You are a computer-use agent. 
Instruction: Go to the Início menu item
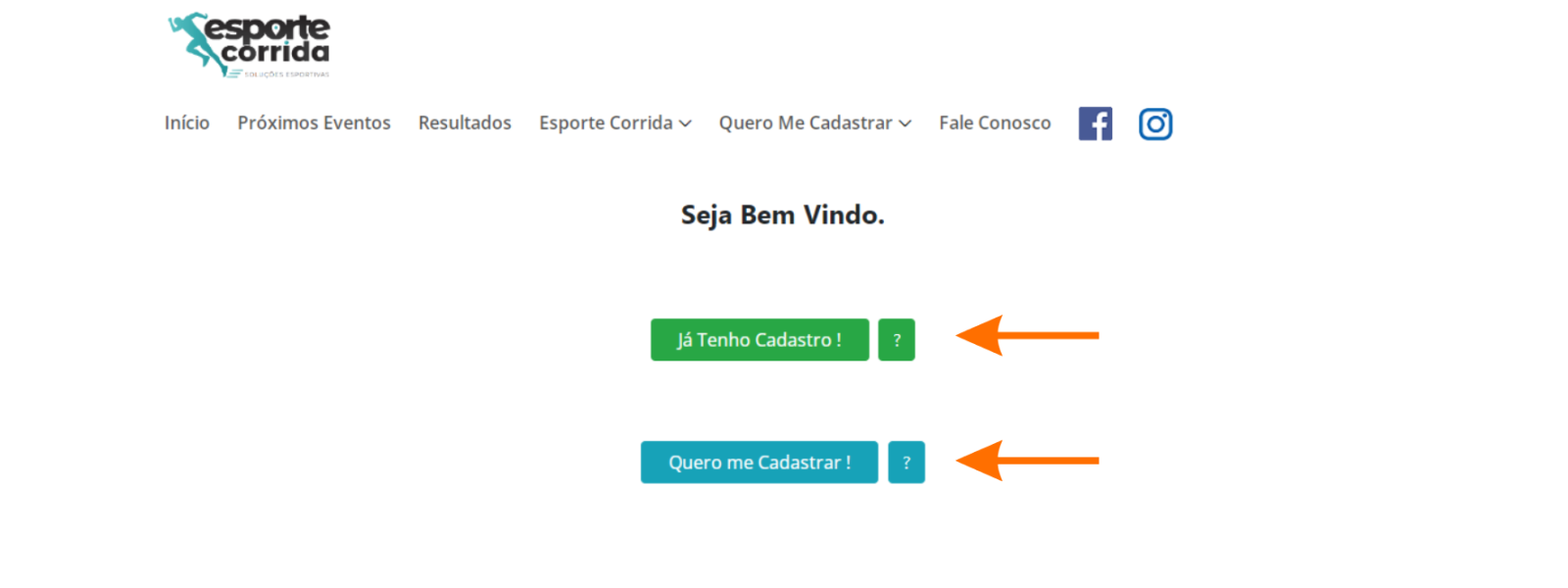(x=187, y=123)
